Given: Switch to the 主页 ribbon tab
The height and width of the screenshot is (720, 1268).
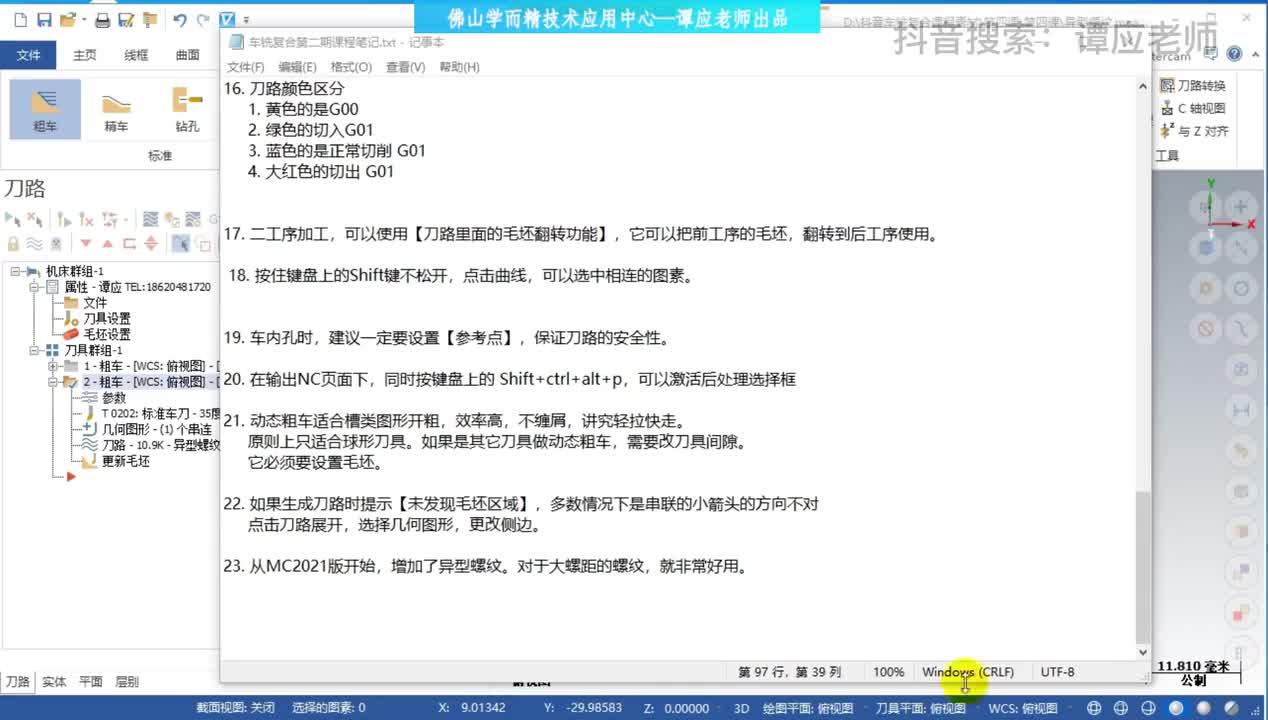Looking at the screenshot, I should (x=84, y=55).
